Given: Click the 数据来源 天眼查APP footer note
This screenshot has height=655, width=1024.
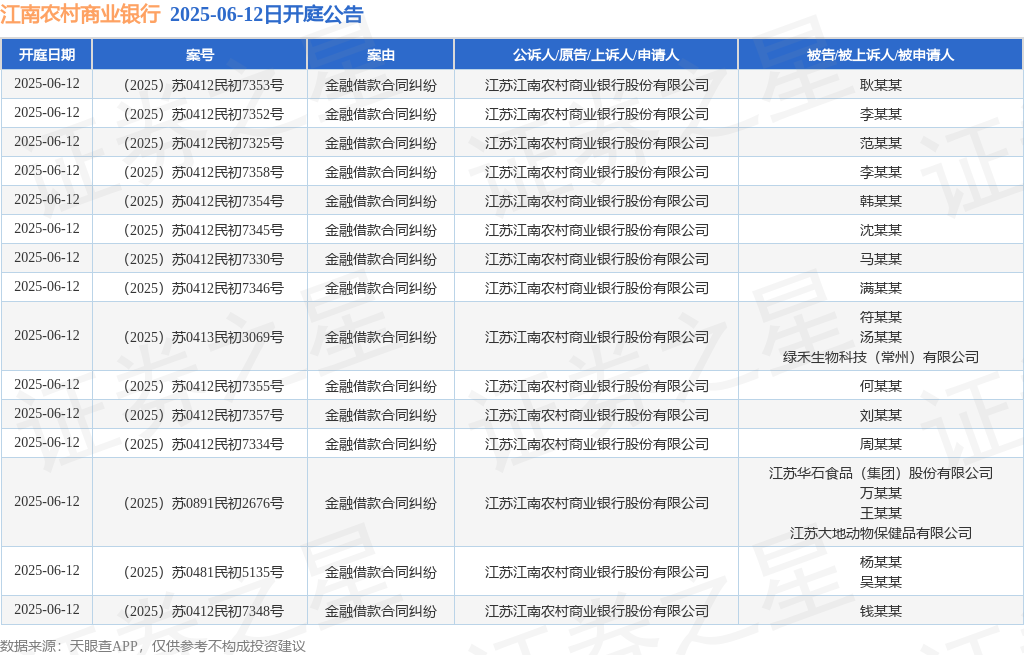Looking at the screenshot, I should click(x=152, y=646).
